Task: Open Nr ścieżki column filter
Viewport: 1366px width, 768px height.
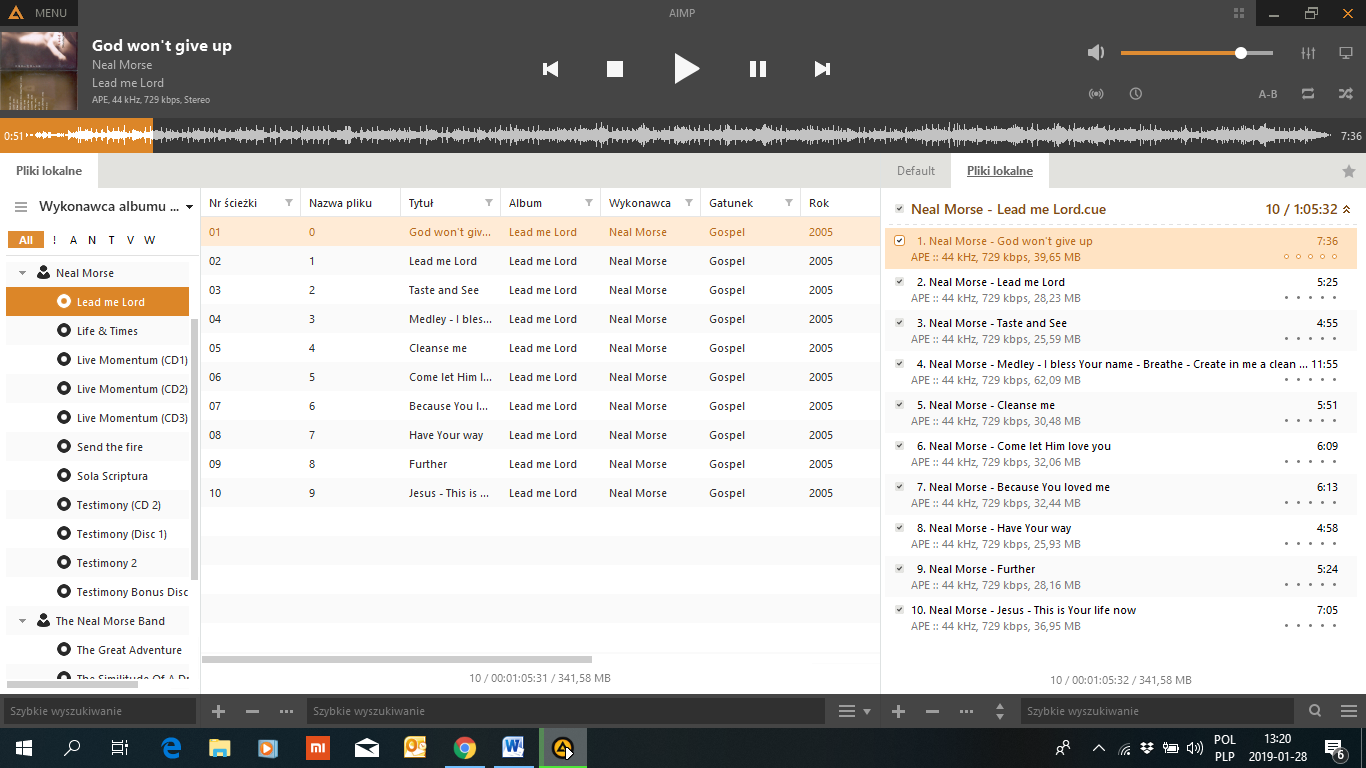Action: point(289,203)
